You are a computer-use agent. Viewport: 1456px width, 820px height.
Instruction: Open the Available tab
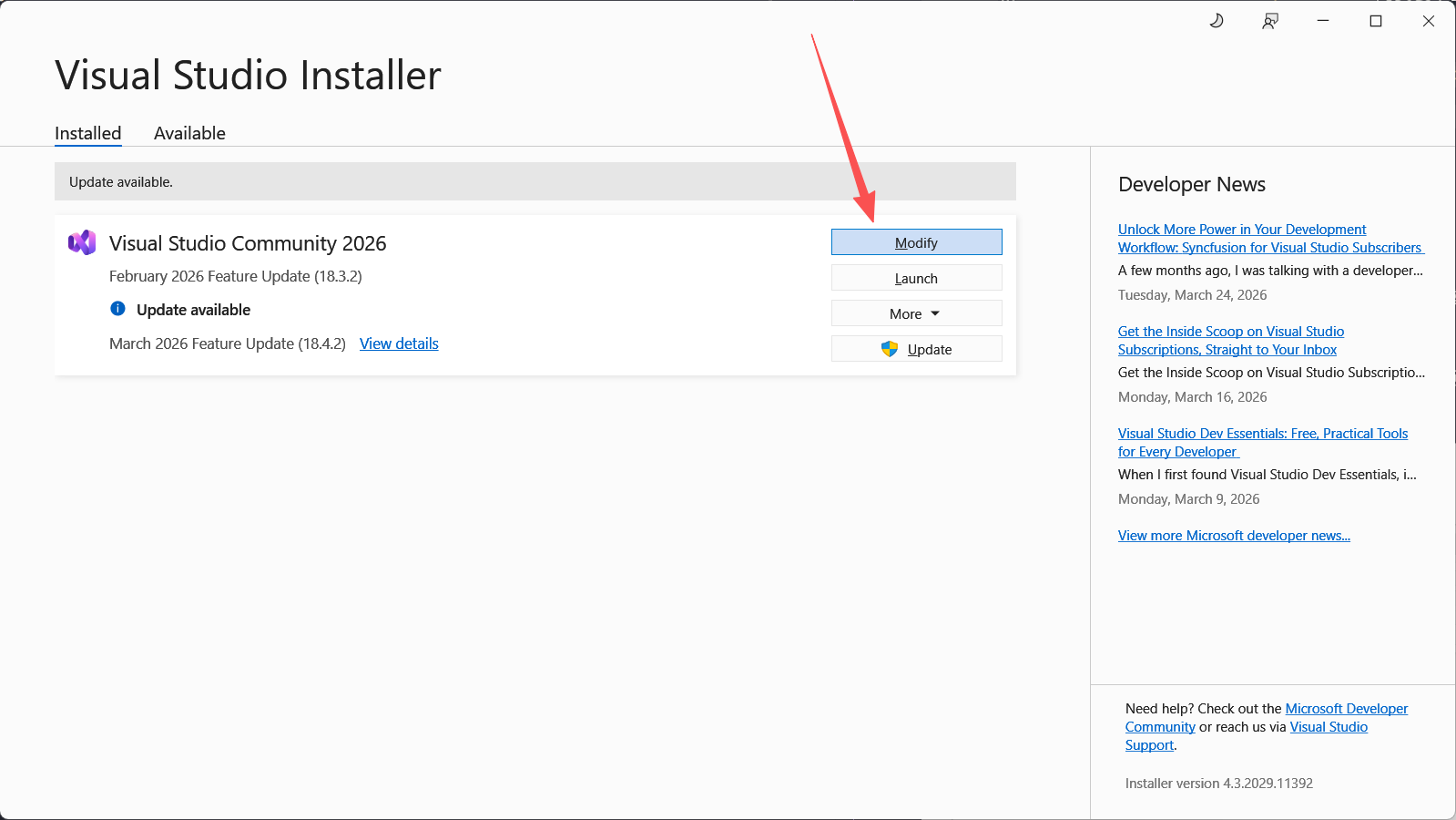point(189,133)
